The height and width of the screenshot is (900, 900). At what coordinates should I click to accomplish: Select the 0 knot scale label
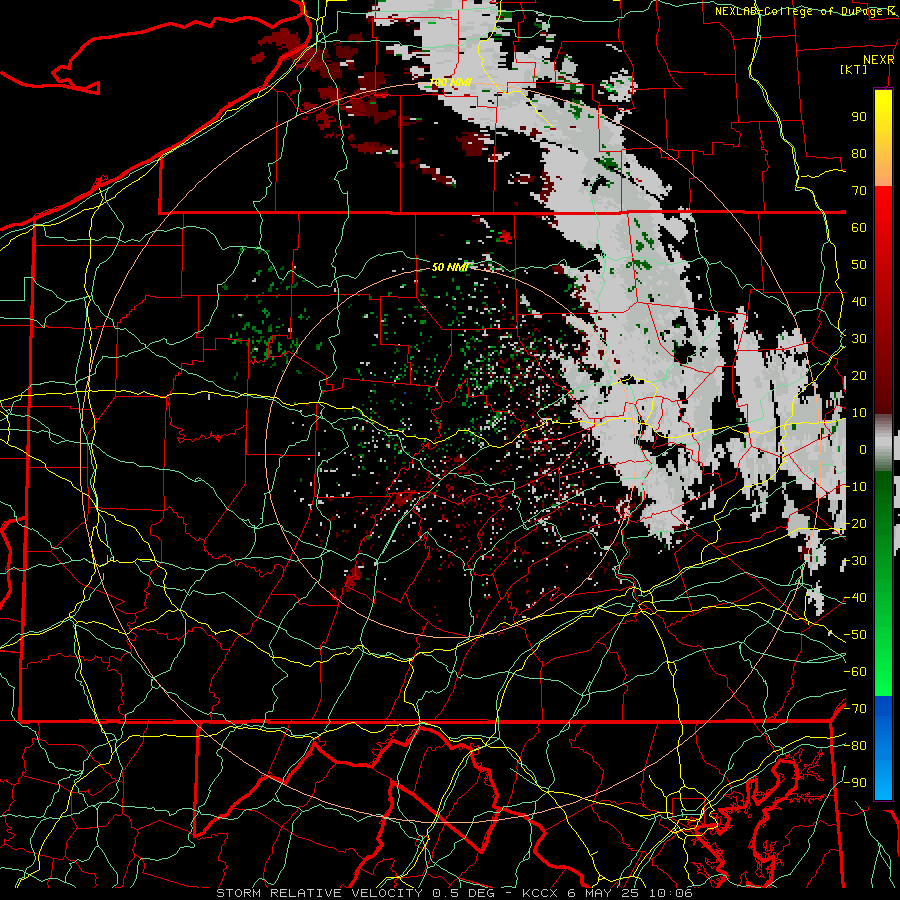coord(863,449)
